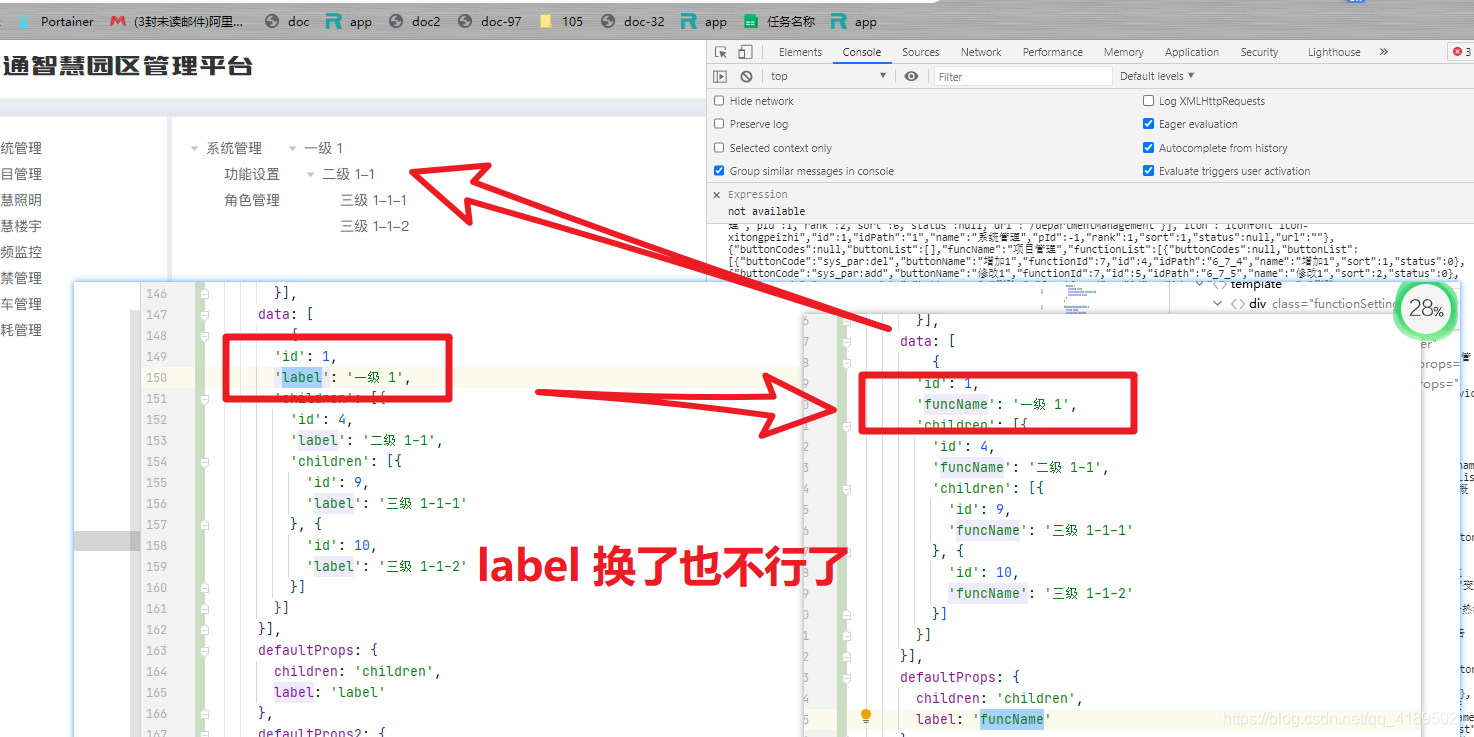Viewport: 1474px width, 737px height.
Task: Switch to the Performance tab
Action: (x=1052, y=52)
